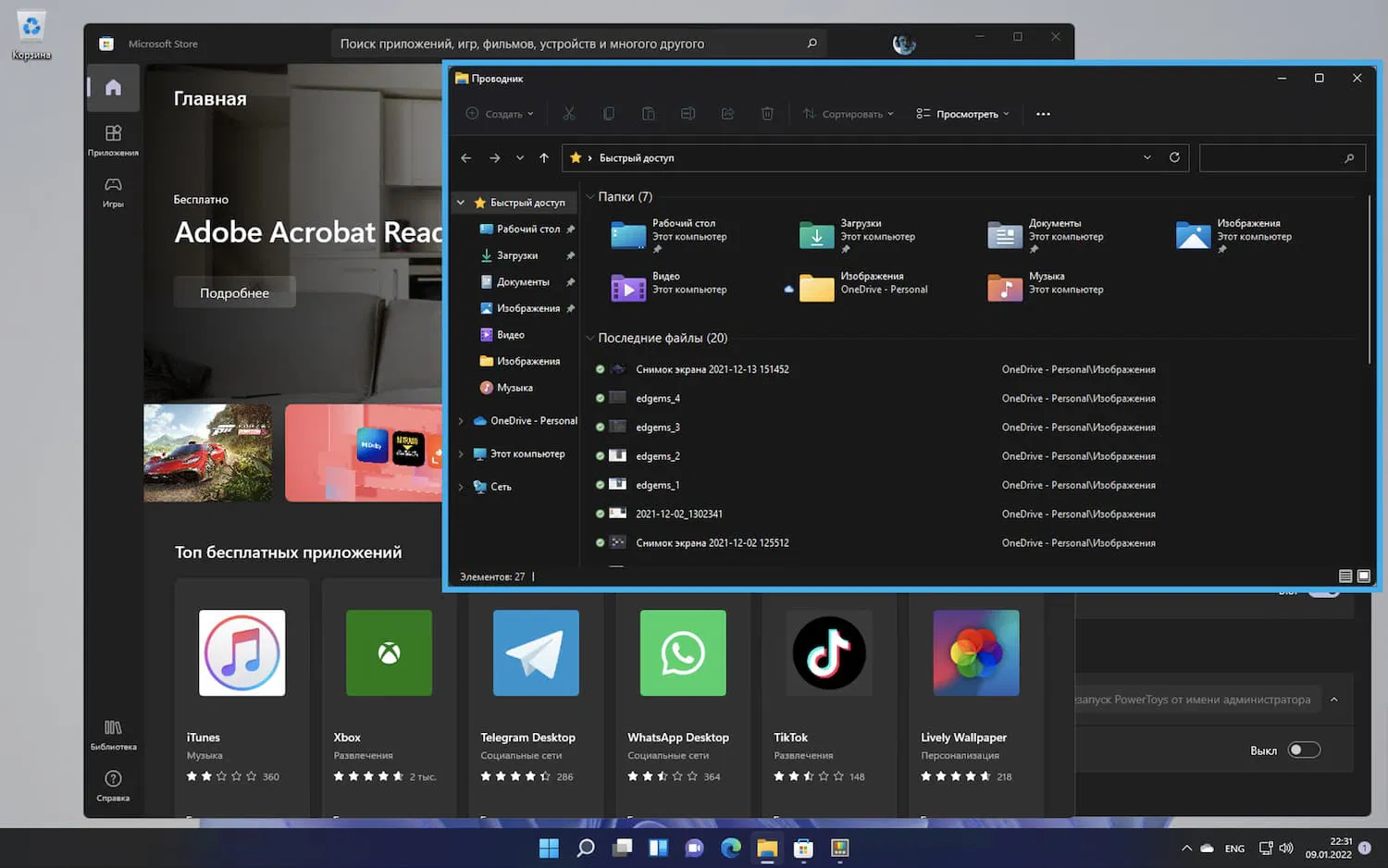Image resolution: width=1388 pixels, height=868 pixels.
Task: Click the Microsoft Store search field
Action: pyautogui.click(x=578, y=43)
